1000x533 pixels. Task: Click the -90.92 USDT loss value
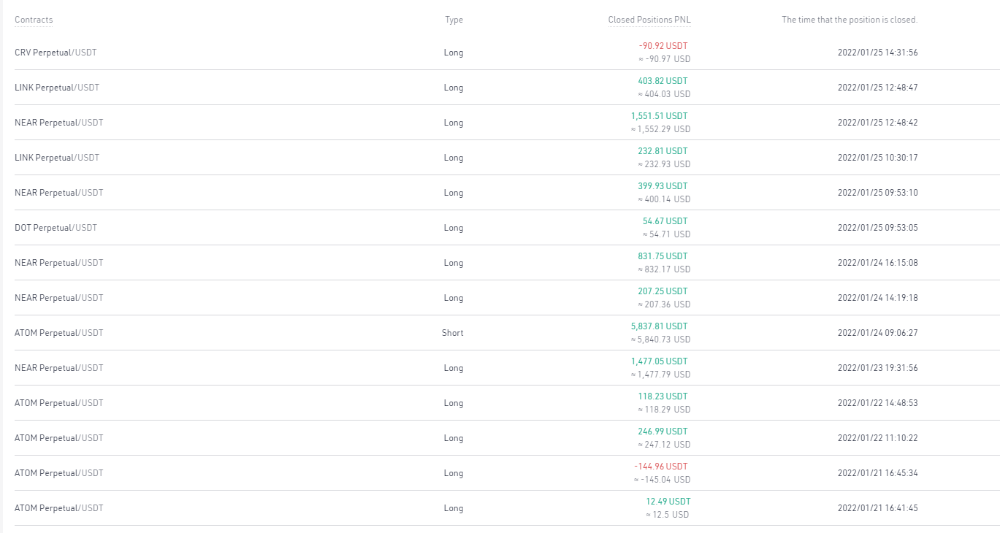coord(663,46)
